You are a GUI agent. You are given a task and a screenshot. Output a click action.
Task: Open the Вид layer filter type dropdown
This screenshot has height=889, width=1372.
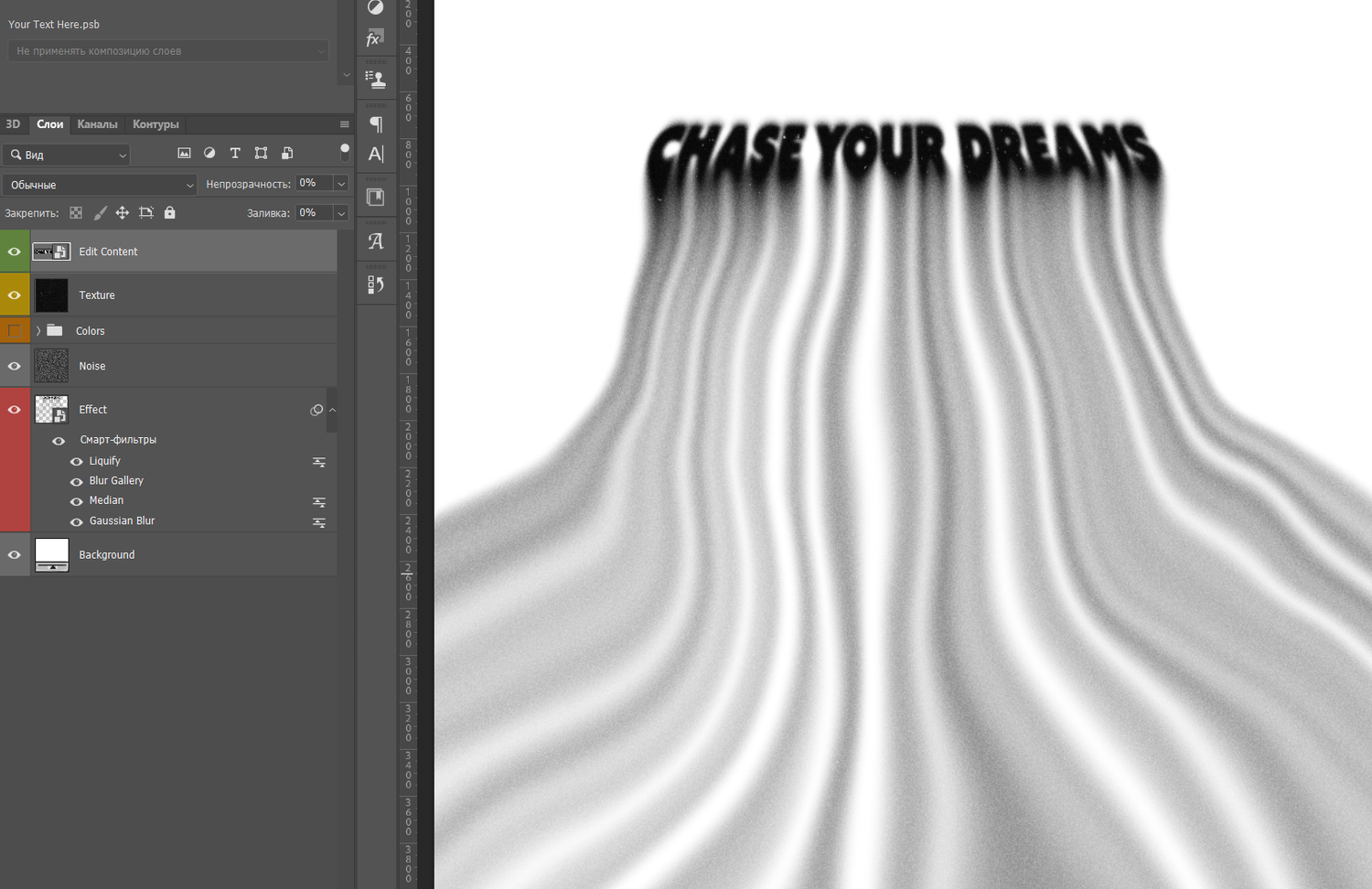66,155
